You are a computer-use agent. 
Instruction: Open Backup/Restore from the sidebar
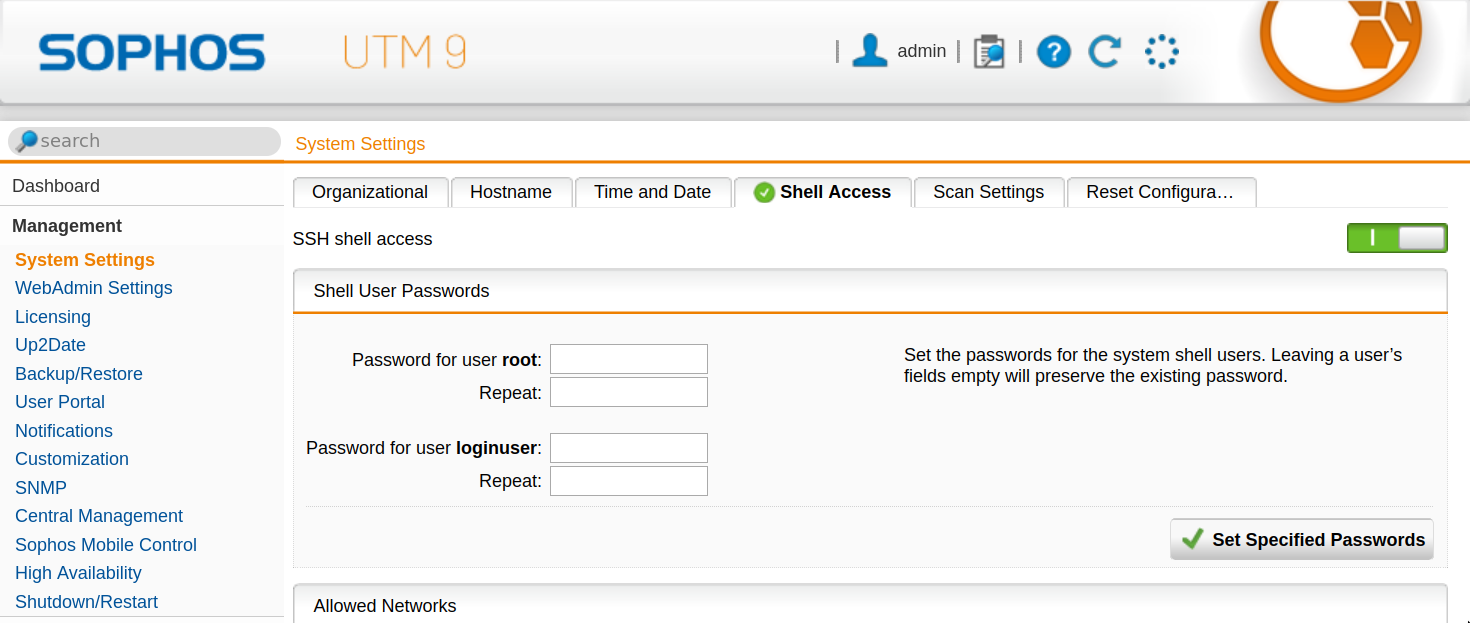click(78, 374)
